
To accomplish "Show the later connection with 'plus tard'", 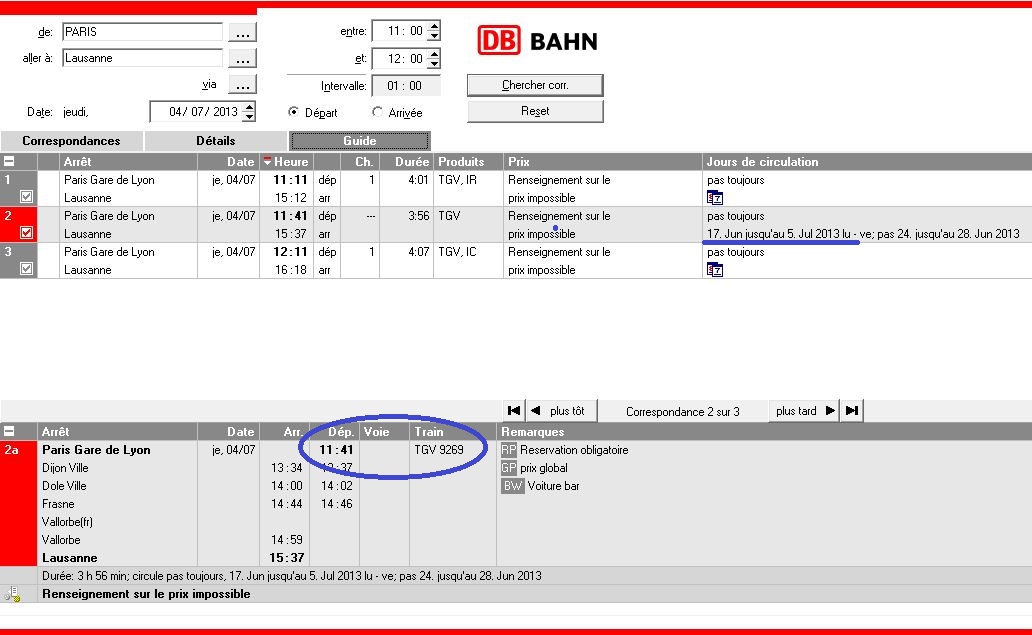I will pyautogui.click(x=804, y=411).
